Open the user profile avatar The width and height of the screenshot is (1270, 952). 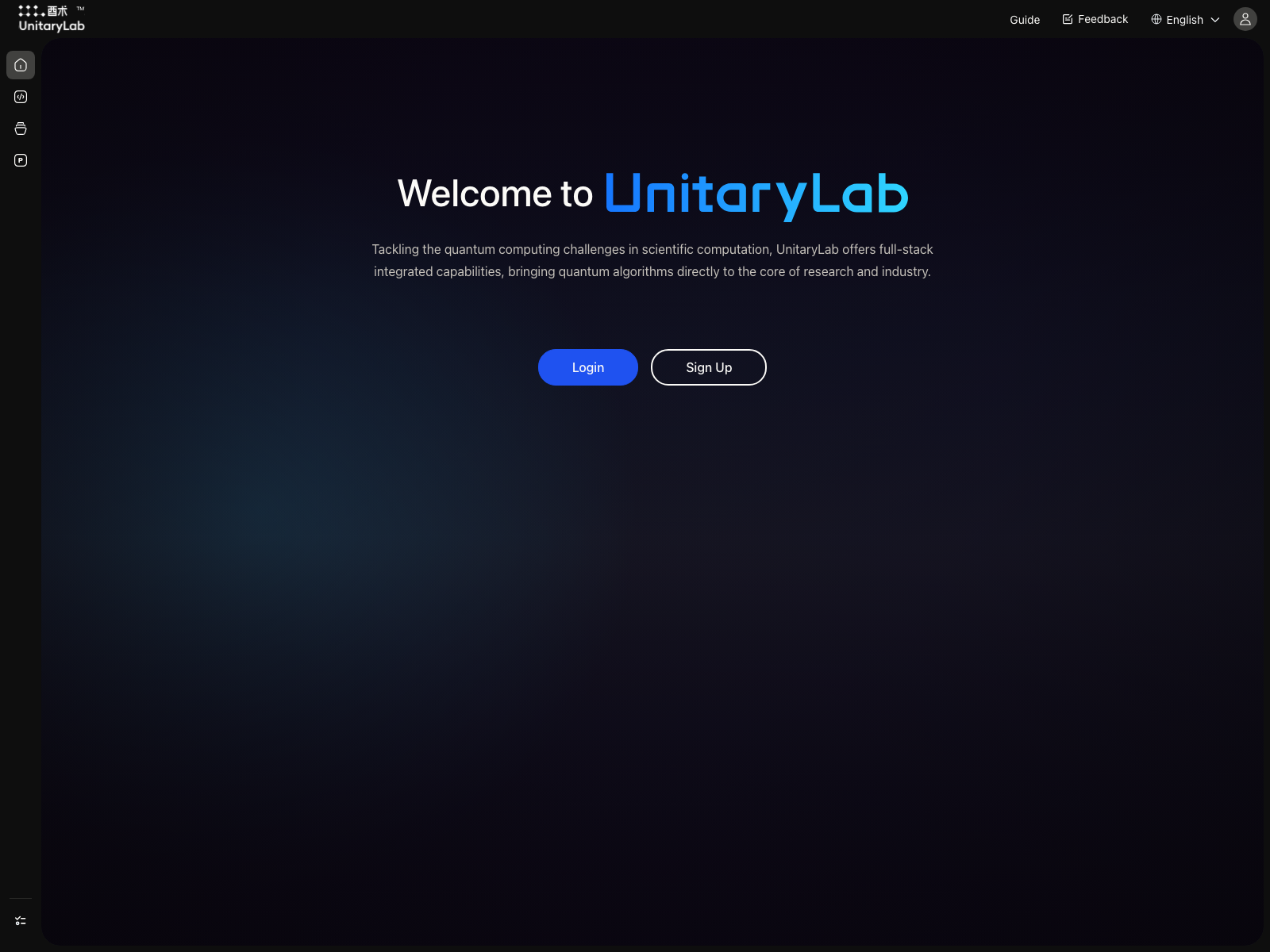point(1245,19)
